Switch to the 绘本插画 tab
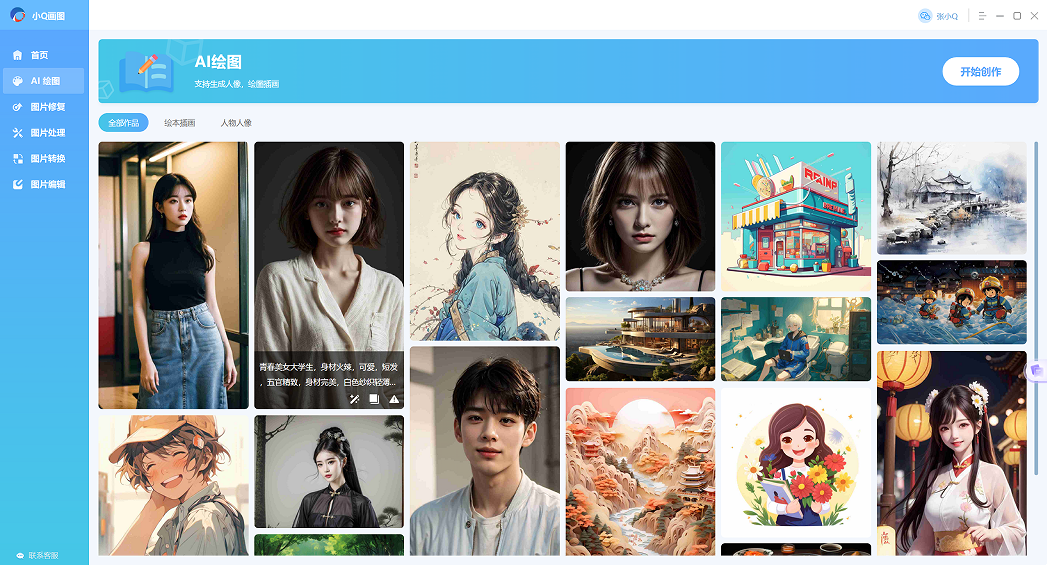The width and height of the screenshot is (1047, 565). point(180,123)
